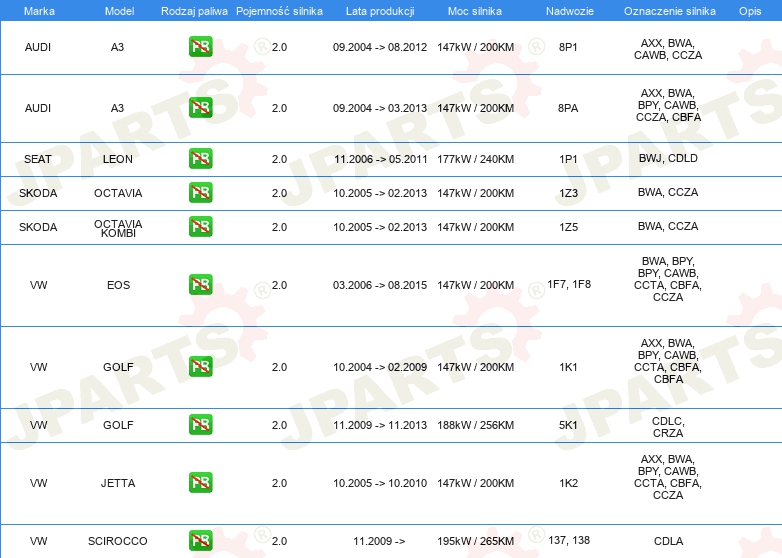Click the JETTA model cell
Viewport: 782px width, 558px height.
click(x=118, y=483)
